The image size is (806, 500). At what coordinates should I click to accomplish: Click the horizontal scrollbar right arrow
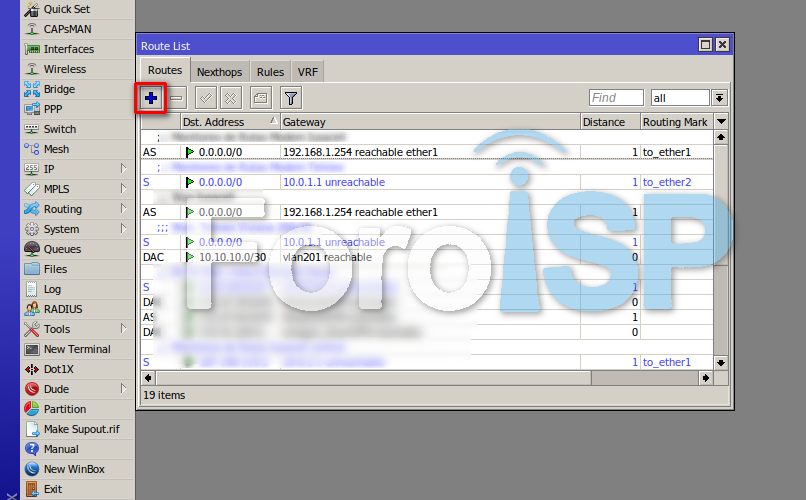(706, 377)
